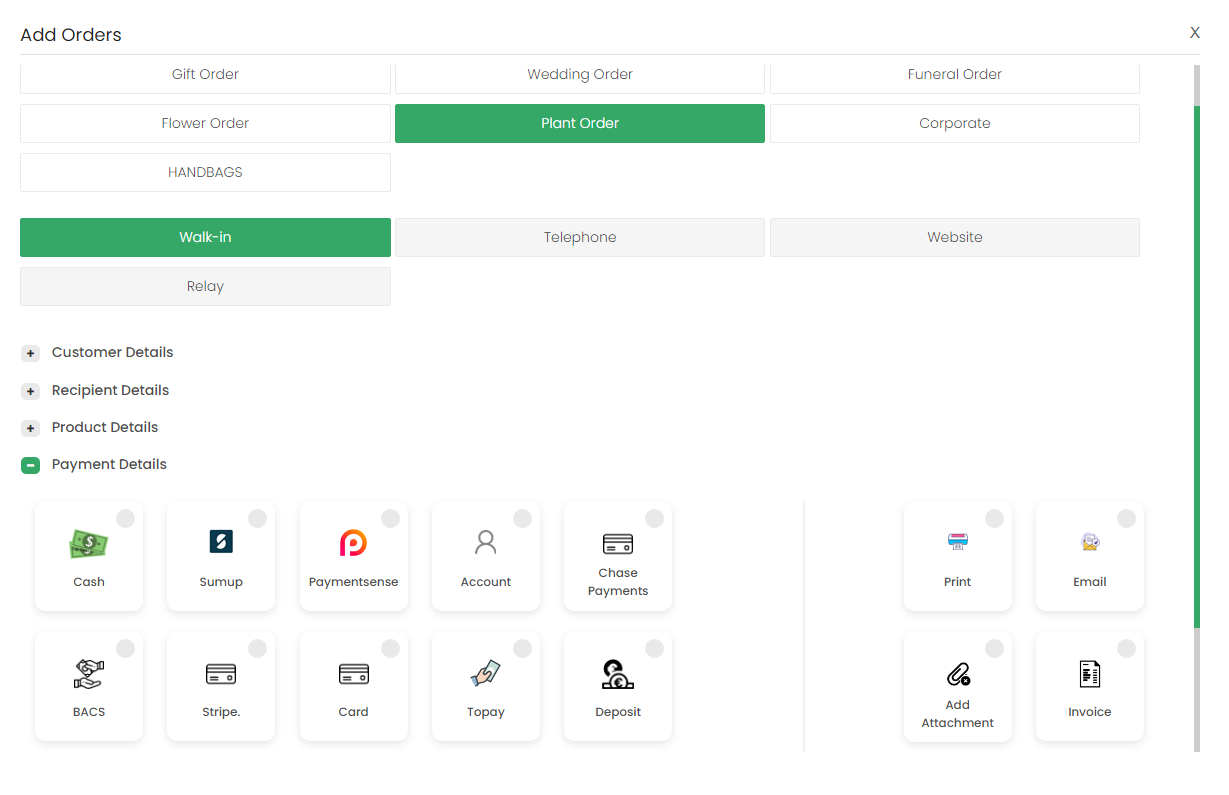The width and height of the screenshot is (1229, 795).
Task: Tick the circle on Chase Payments
Action: click(655, 518)
